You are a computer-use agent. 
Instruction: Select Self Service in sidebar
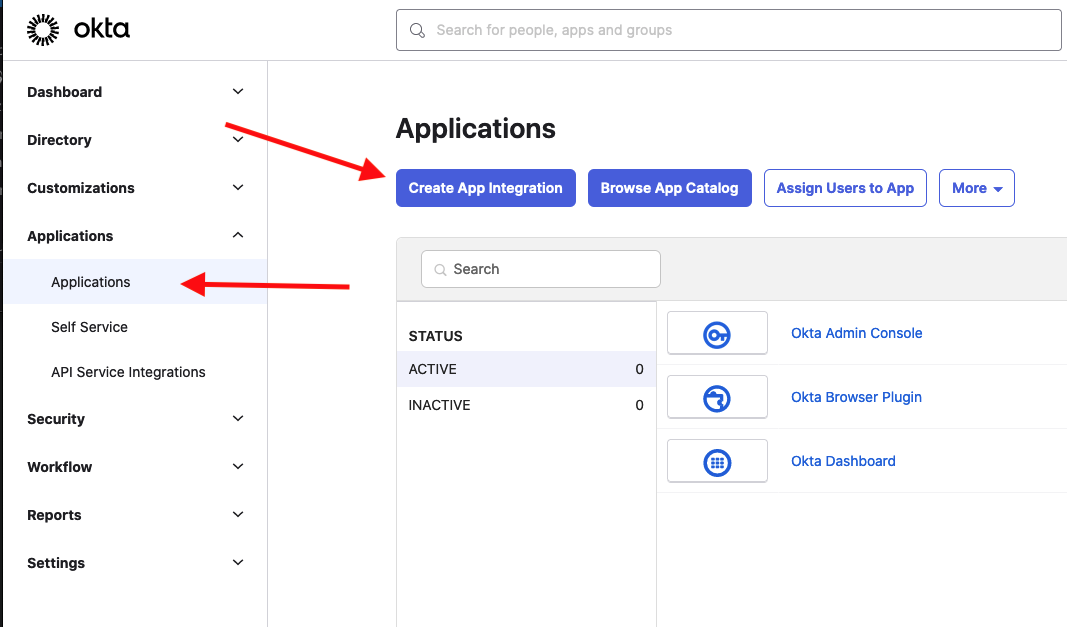(89, 327)
